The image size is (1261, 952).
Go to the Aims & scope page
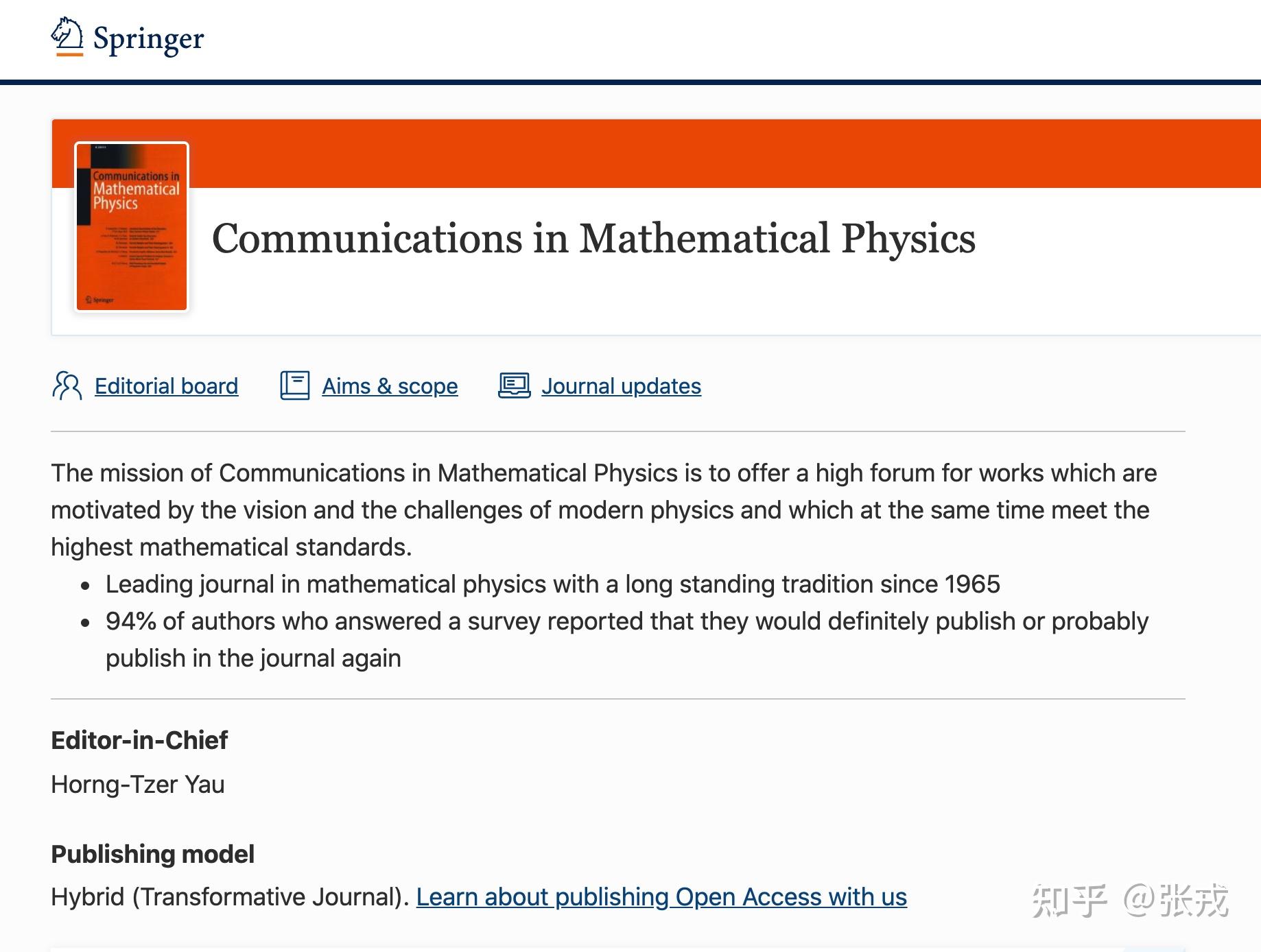pos(390,386)
